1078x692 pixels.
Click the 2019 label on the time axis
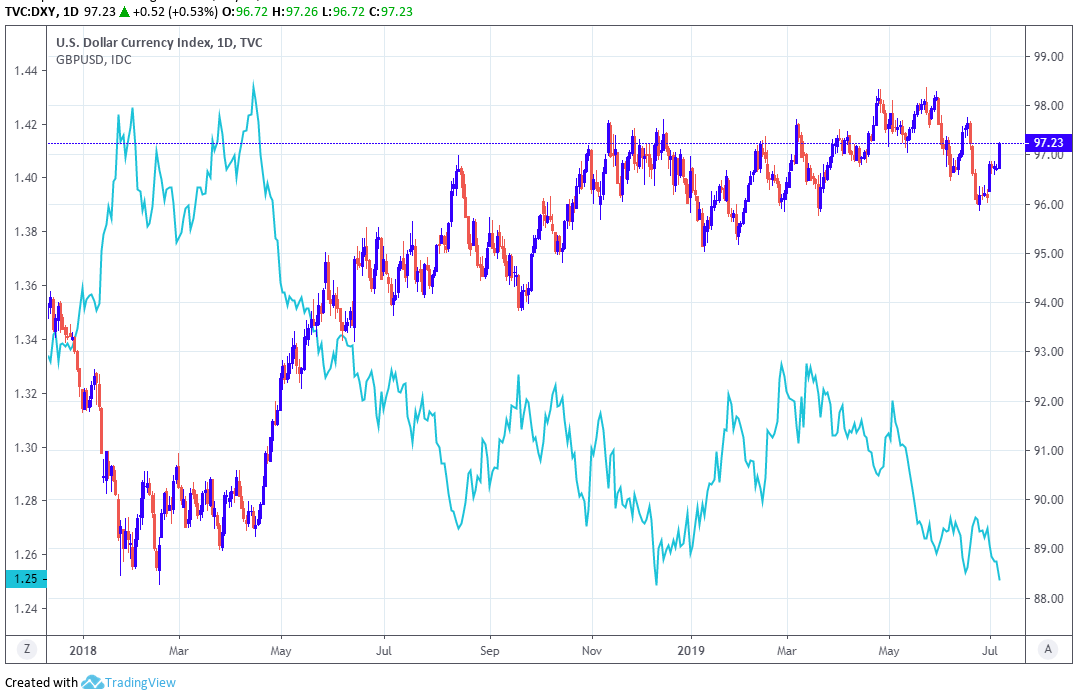(691, 649)
